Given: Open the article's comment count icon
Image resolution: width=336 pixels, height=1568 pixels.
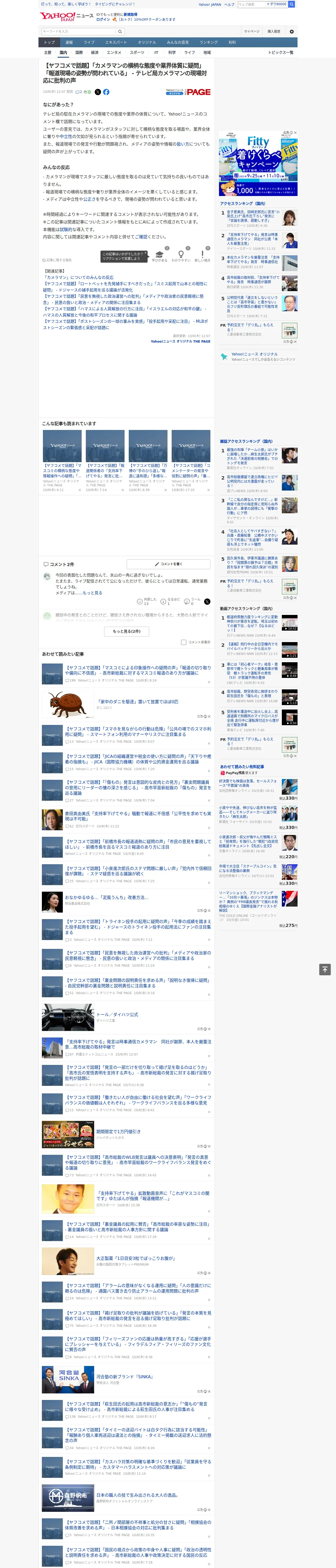Looking at the screenshot, I should point(79,92).
